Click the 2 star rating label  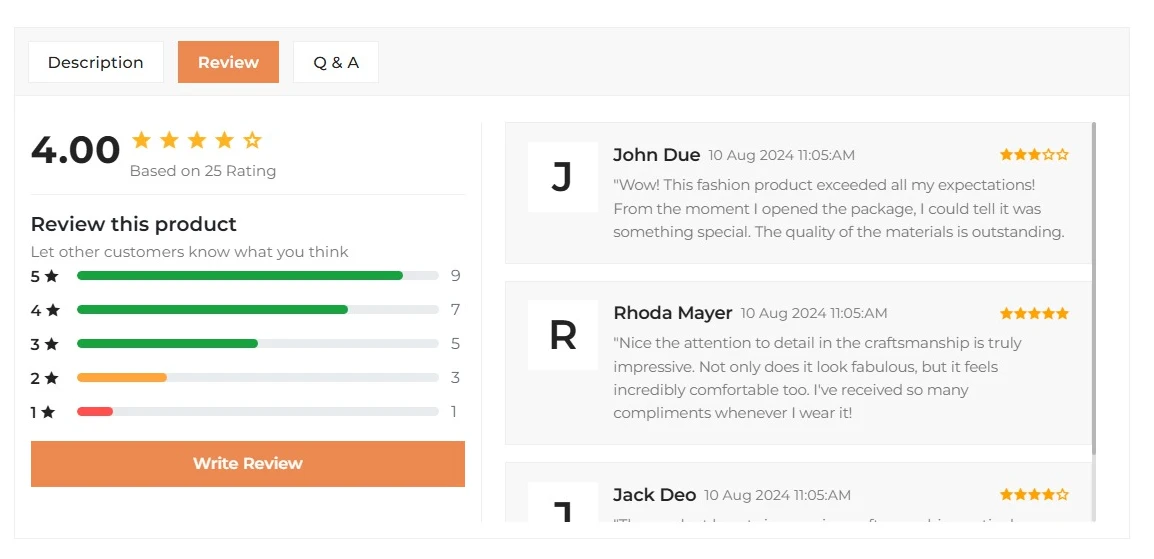[x=45, y=378]
